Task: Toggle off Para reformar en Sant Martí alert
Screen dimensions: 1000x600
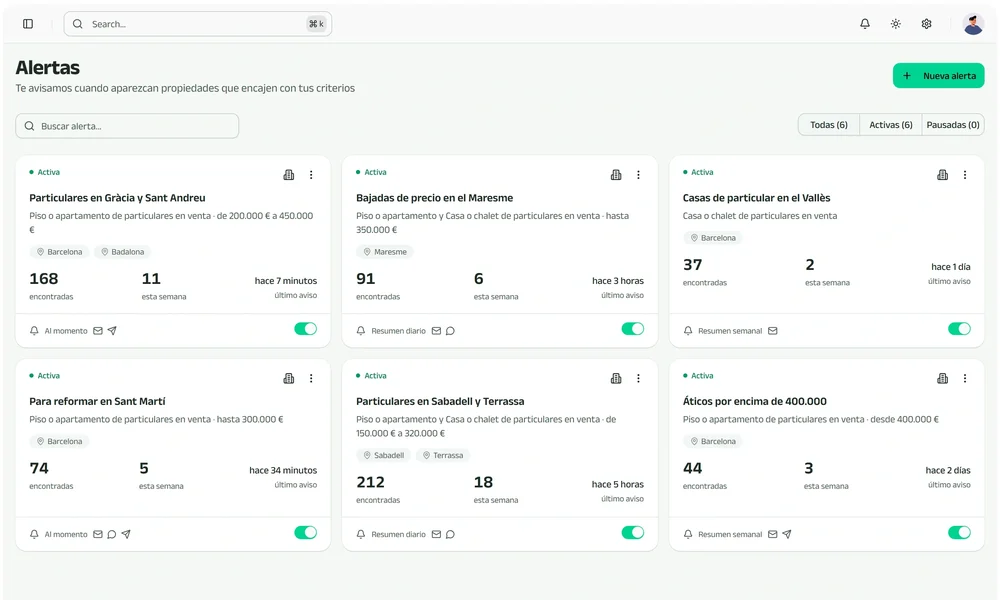Action: 305,532
